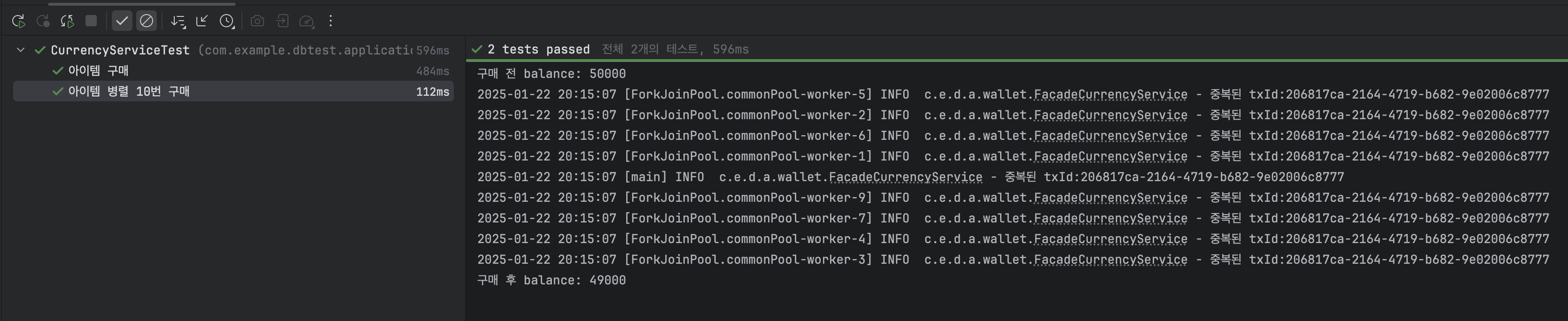Click the txId value in the [main] line
This screenshot has width=1568, height=321.
(x=1212, y=177)
